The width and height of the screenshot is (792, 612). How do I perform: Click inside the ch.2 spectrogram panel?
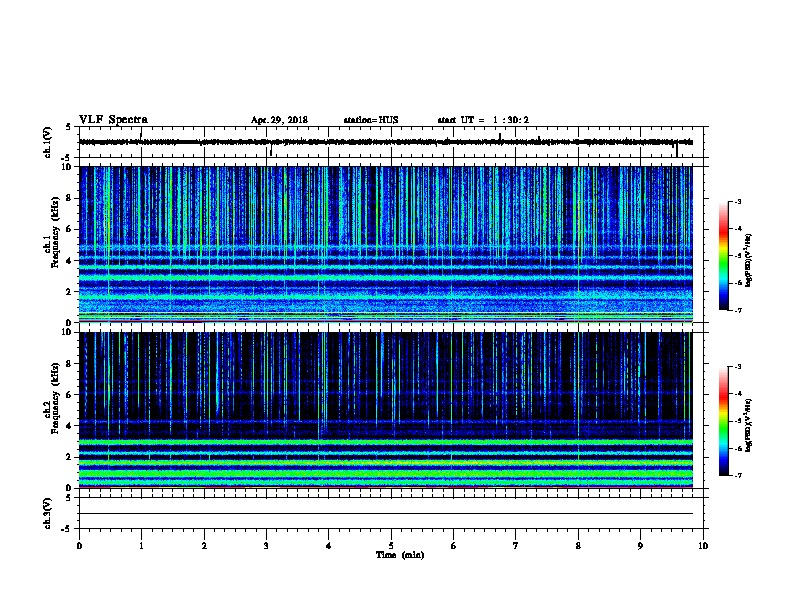[x=386, y=410]
